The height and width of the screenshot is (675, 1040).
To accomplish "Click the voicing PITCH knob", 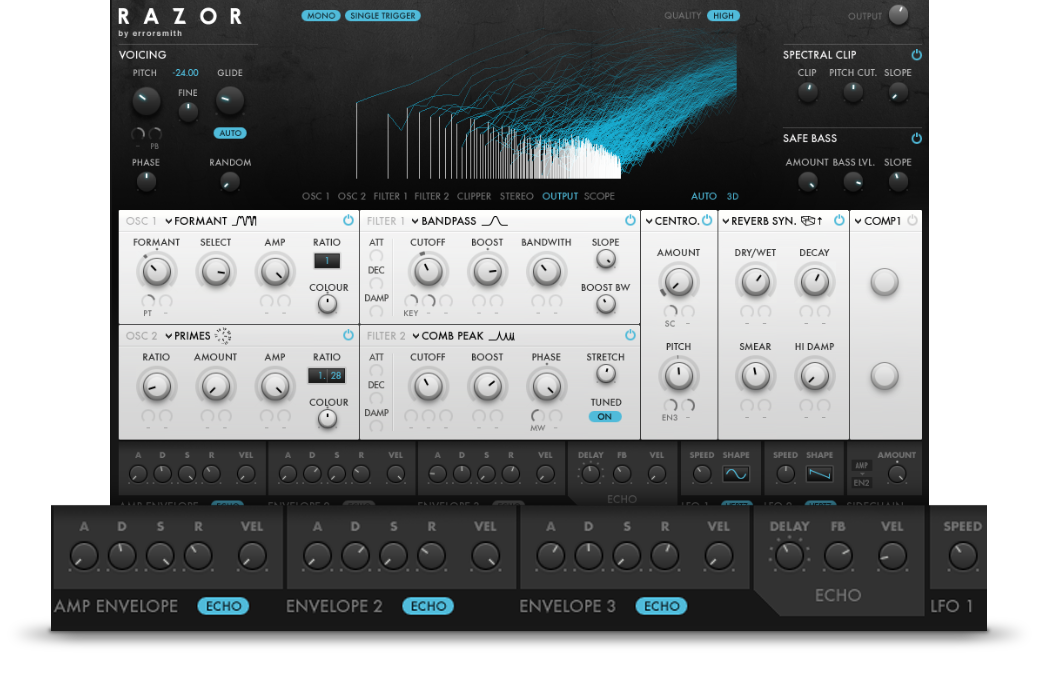I will click(146, 100).
